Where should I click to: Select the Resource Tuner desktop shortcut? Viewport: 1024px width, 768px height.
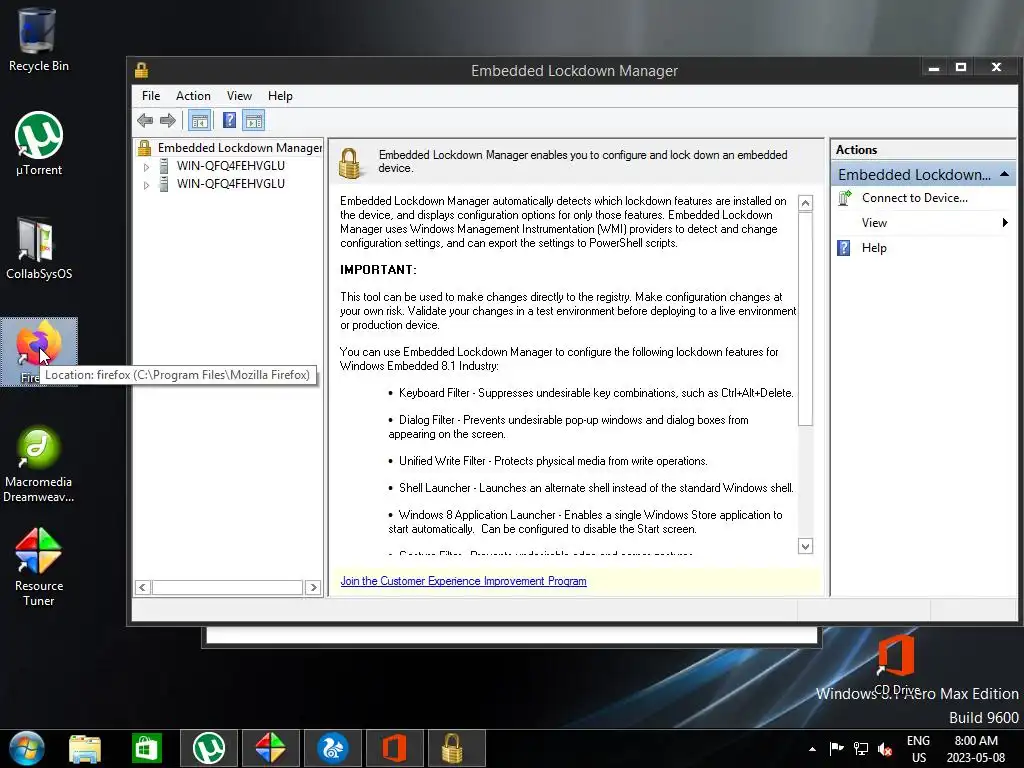39,567
